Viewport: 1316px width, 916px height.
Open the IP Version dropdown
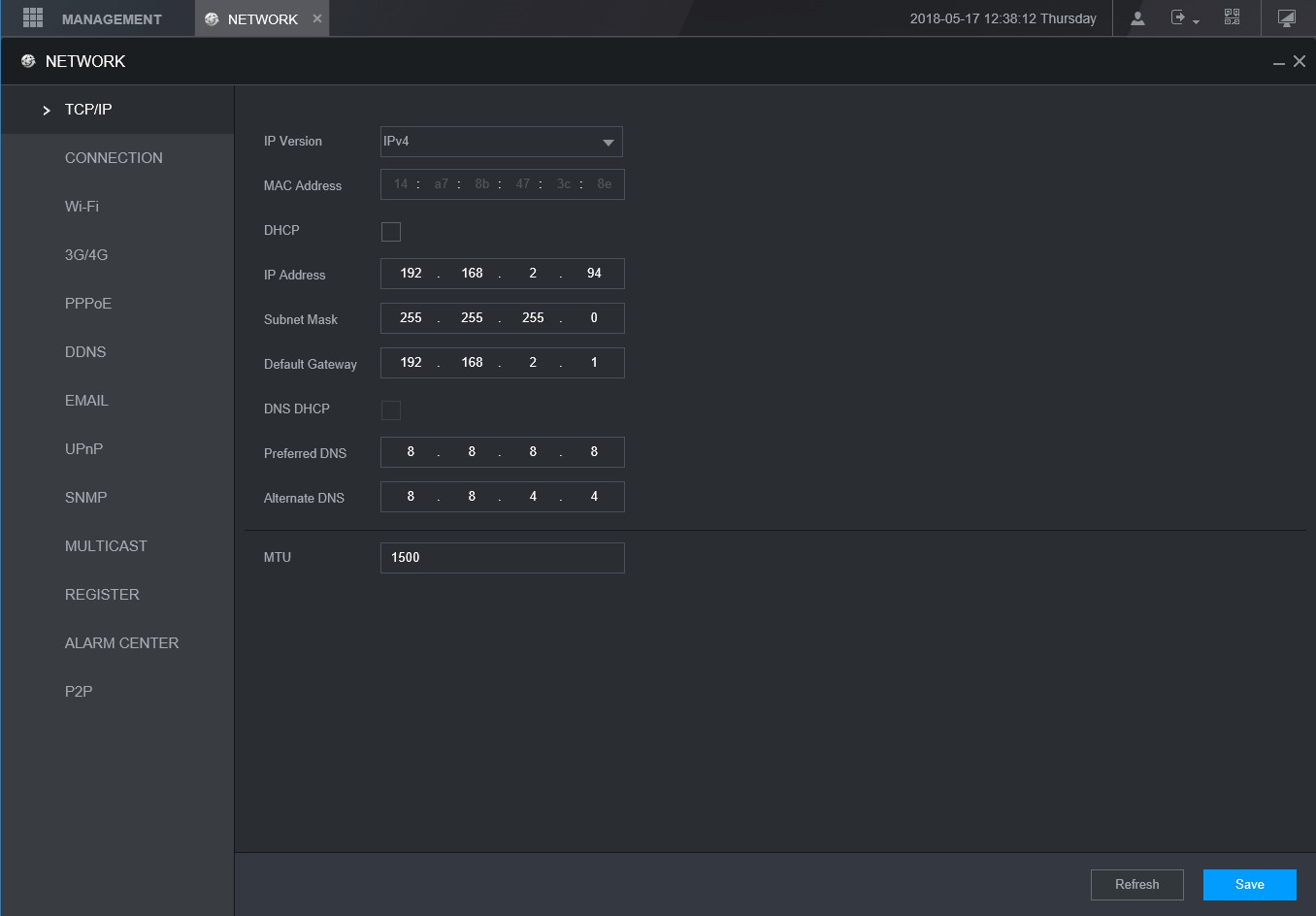pos(502,142)
